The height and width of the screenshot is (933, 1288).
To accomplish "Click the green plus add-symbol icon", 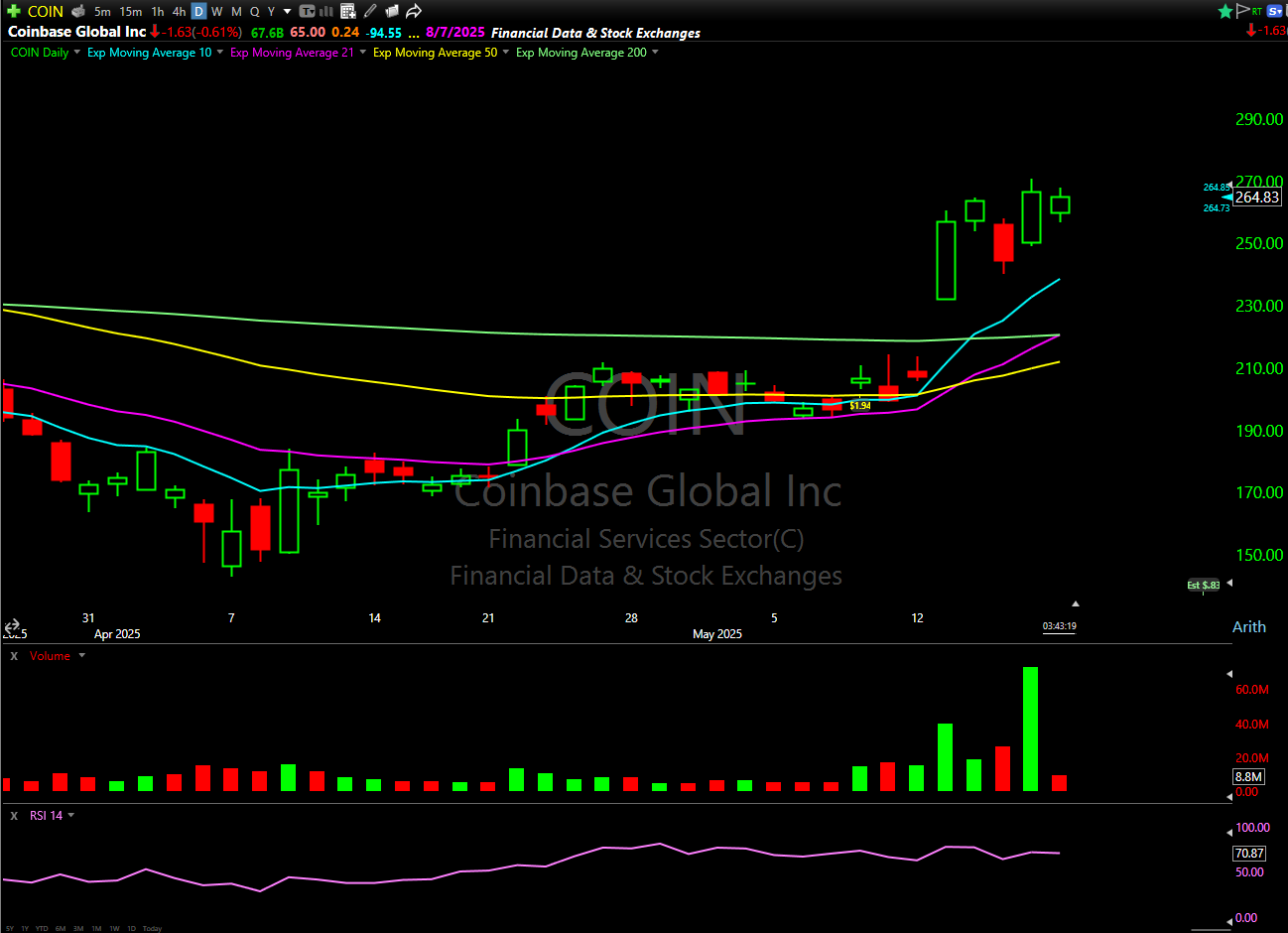I will [x=14, y=11].
